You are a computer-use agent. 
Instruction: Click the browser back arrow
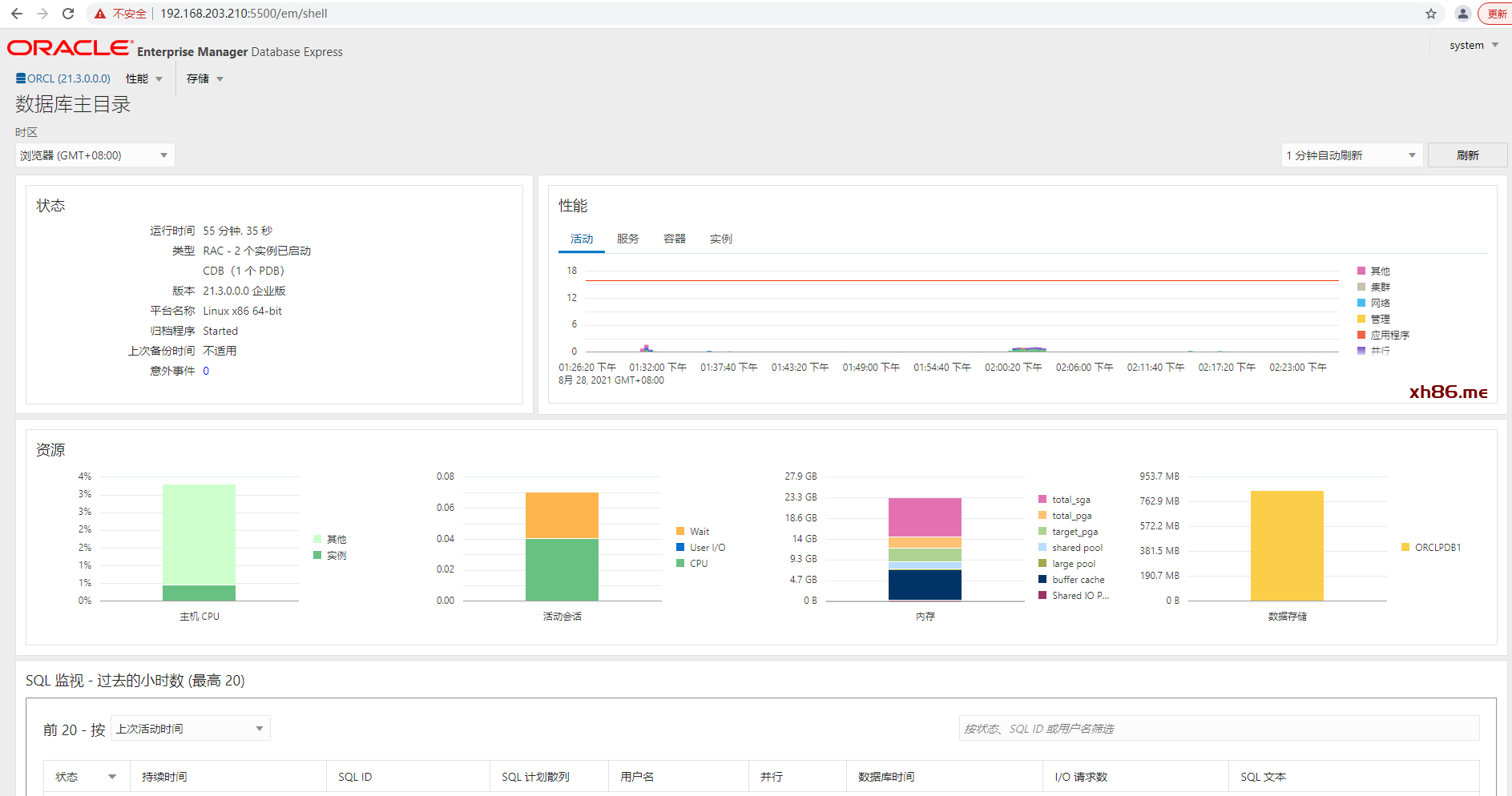coord(17,14)
